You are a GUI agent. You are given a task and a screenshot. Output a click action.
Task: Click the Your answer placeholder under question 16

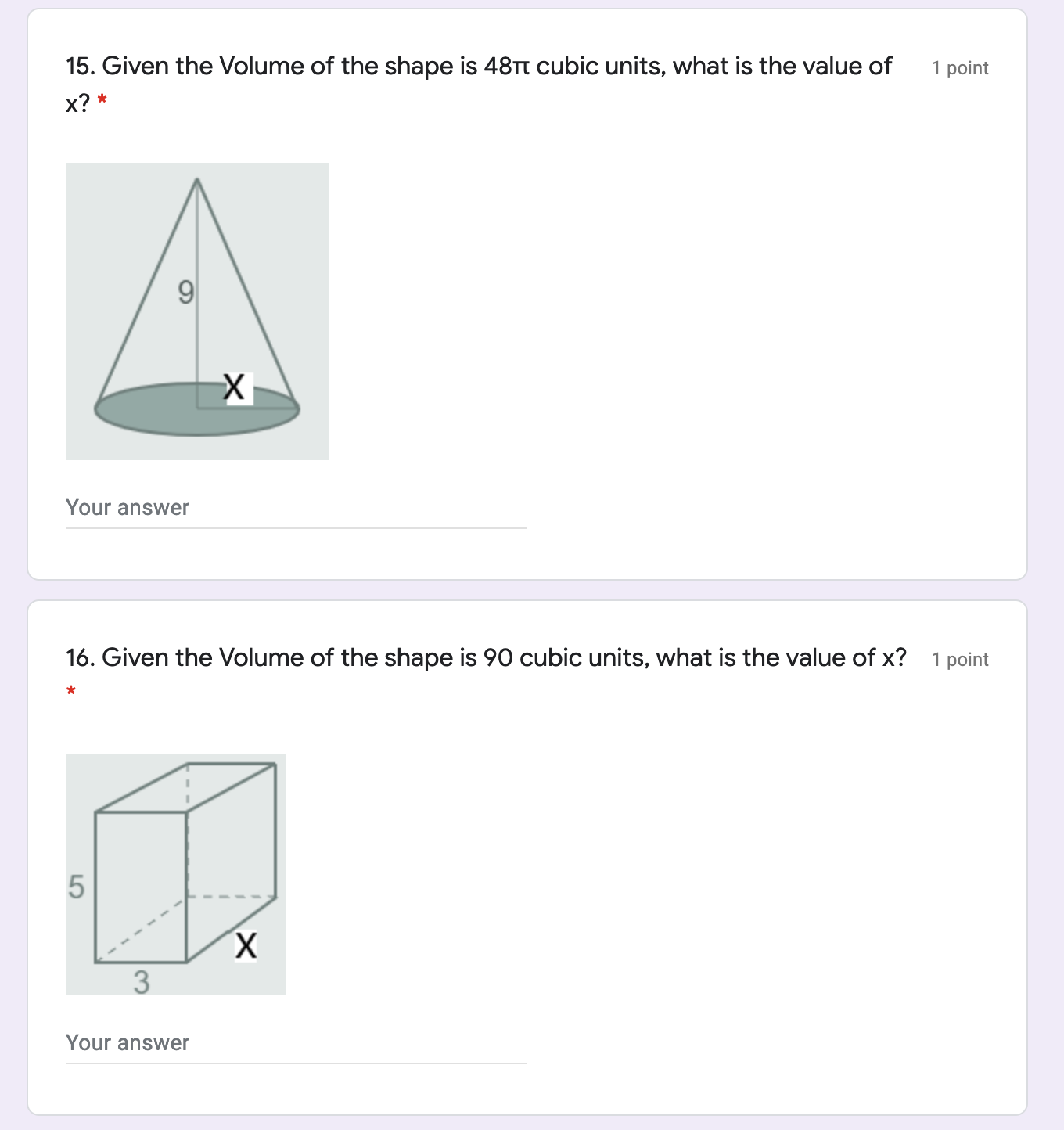click(x=127, y=1042)
